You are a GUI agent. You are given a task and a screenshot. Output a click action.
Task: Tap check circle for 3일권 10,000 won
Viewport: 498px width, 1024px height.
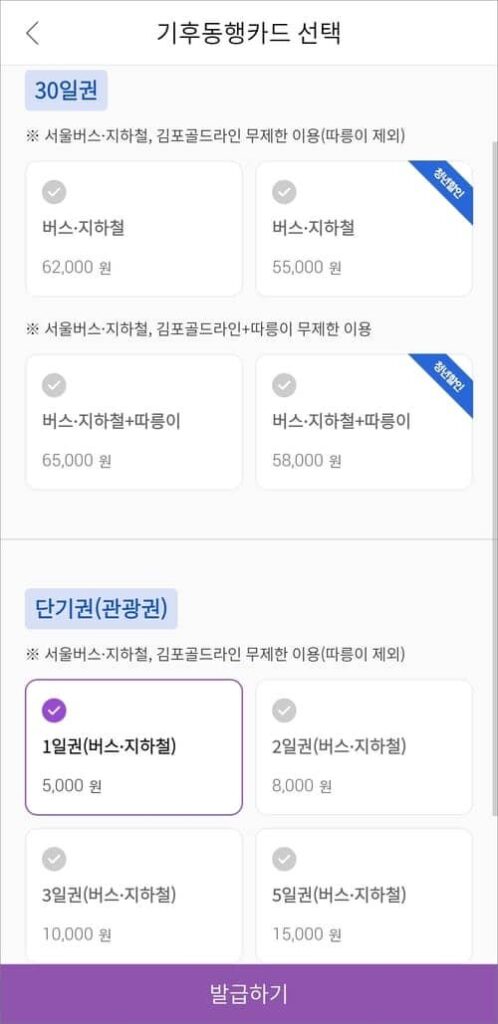pyautogui.click(x=54, y=859)
